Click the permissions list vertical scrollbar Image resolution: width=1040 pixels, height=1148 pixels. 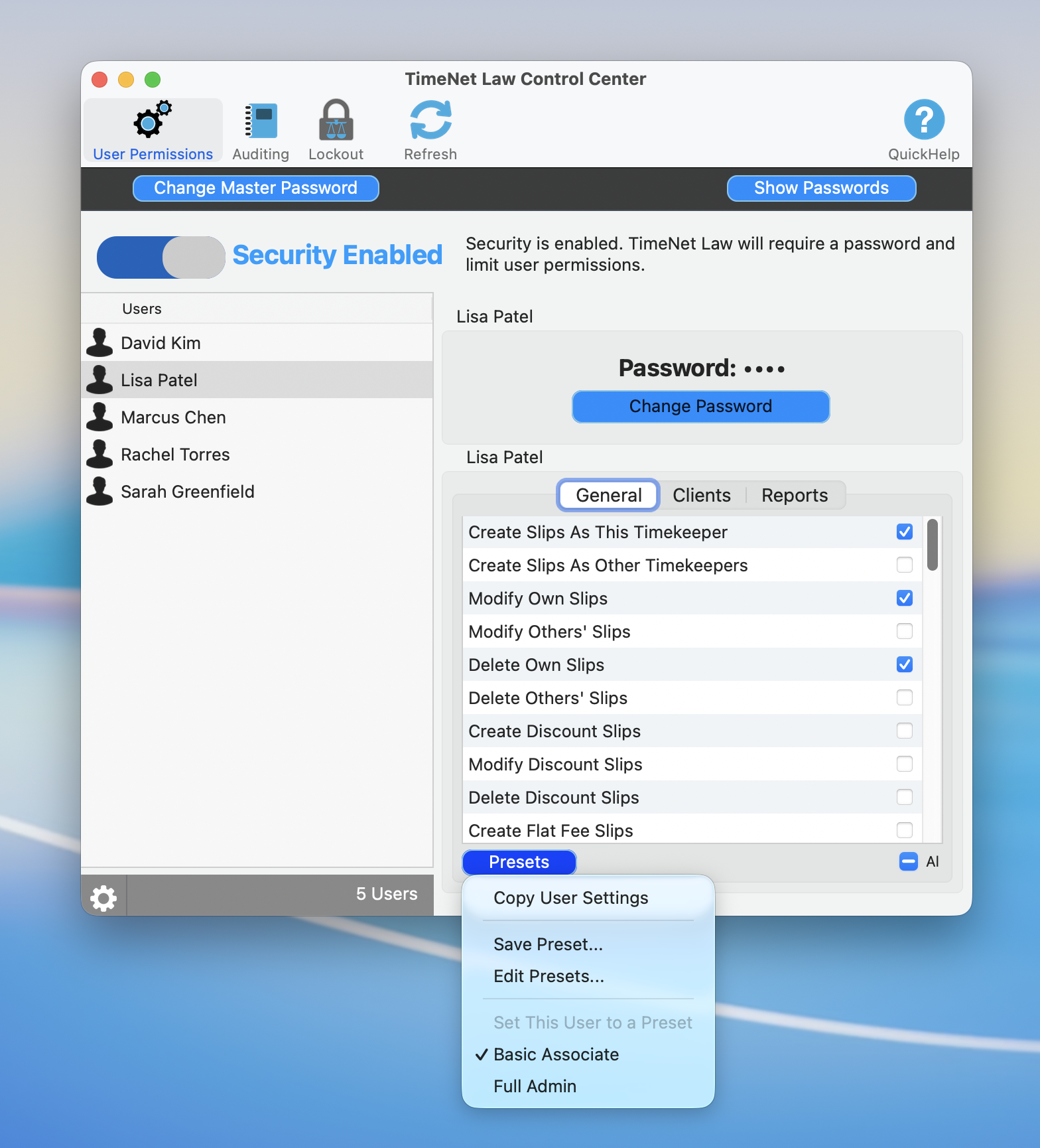(x=933, y=545)
